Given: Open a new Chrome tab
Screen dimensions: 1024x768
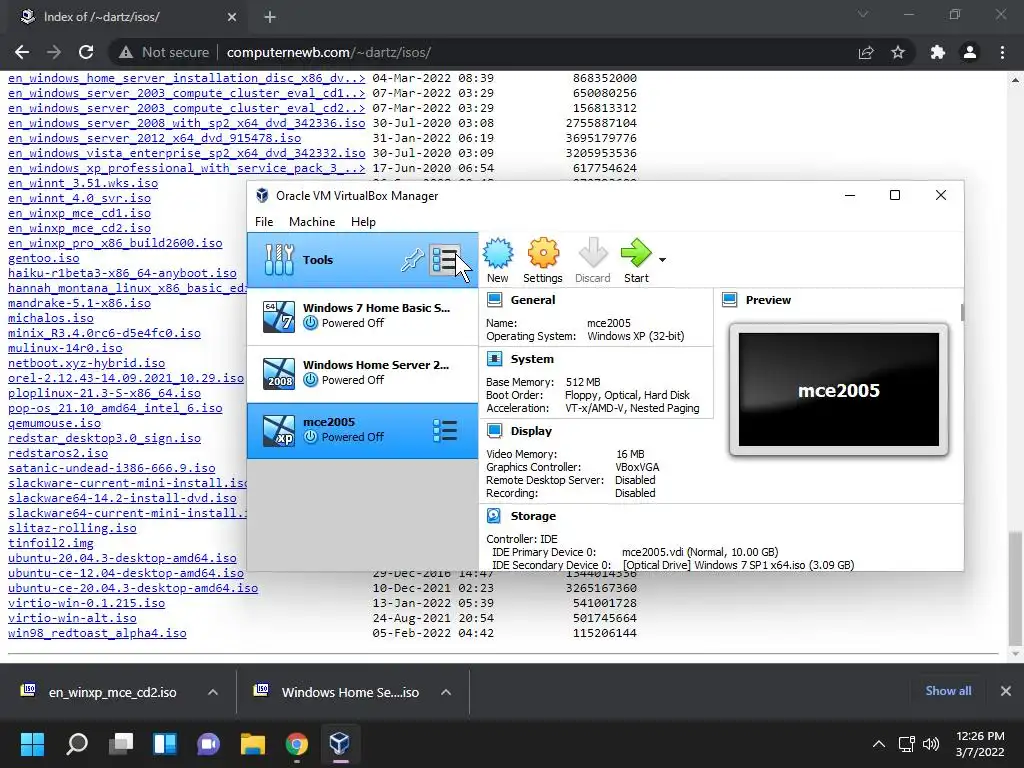Looking at the screenshot, I should (270, 17).
